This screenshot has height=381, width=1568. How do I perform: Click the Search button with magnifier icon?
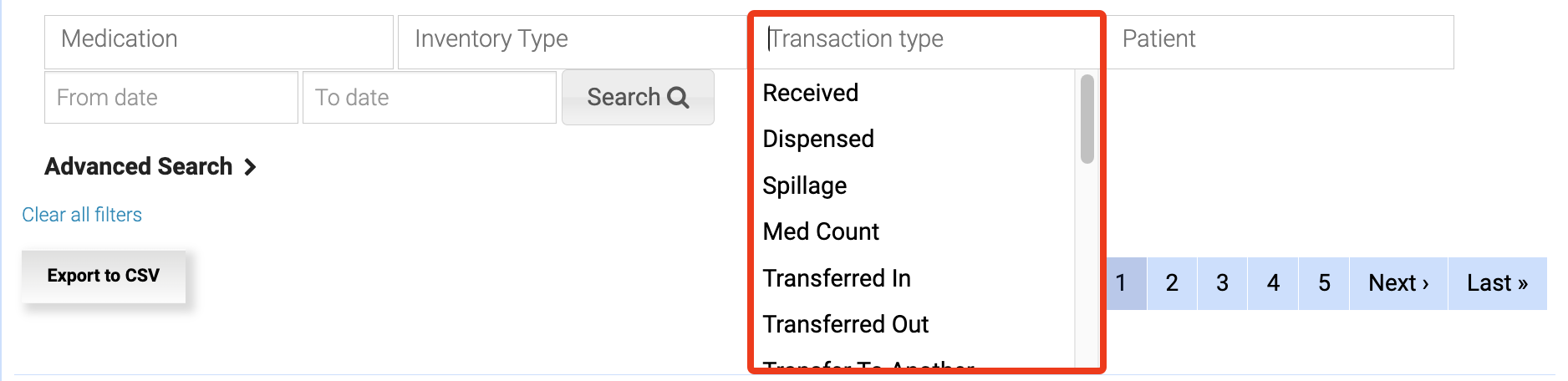(638, 98)
